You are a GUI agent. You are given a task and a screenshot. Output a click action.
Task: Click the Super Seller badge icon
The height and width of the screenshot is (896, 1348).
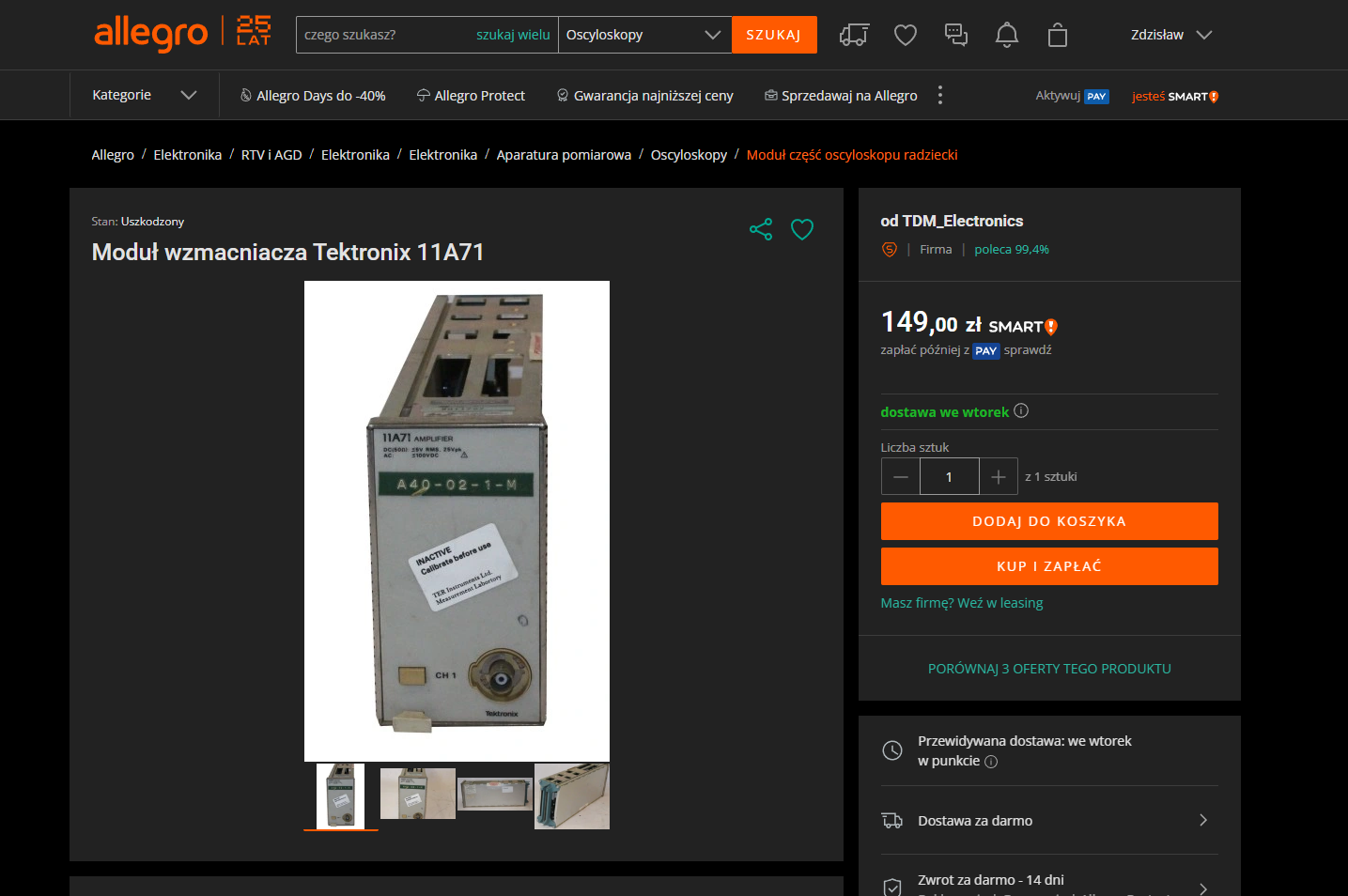890,249
